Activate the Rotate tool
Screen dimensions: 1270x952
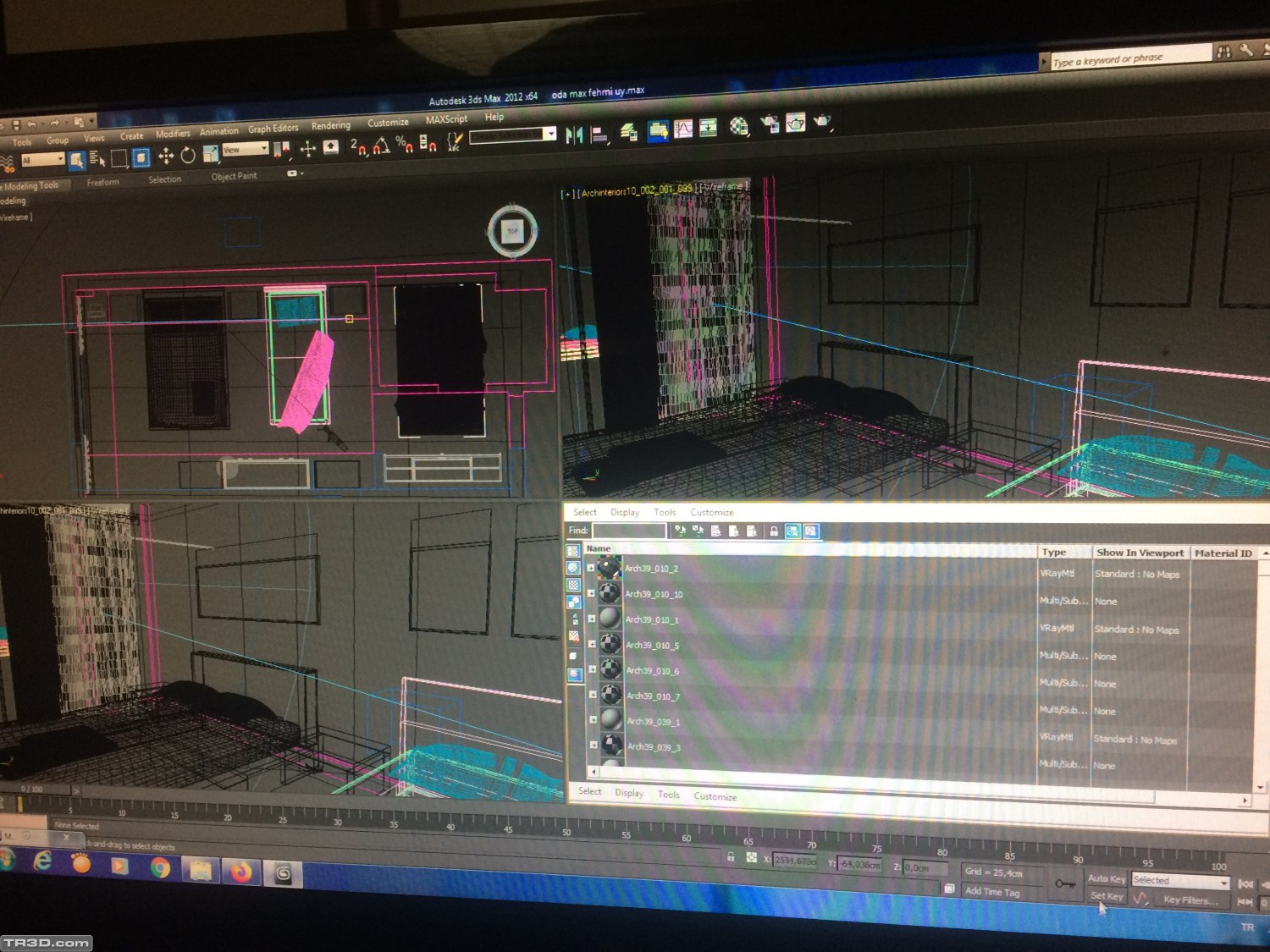[188, 155]
